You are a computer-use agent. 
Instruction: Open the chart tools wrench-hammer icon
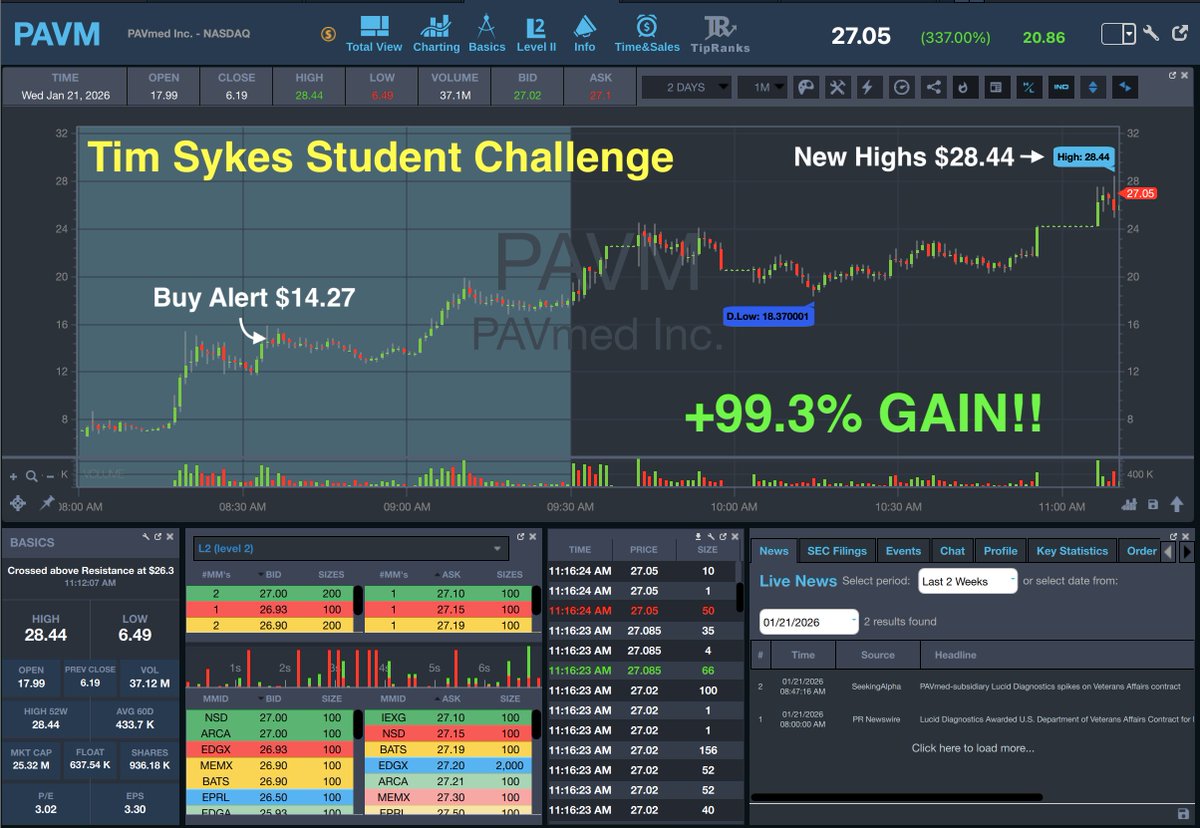(837, 87)
